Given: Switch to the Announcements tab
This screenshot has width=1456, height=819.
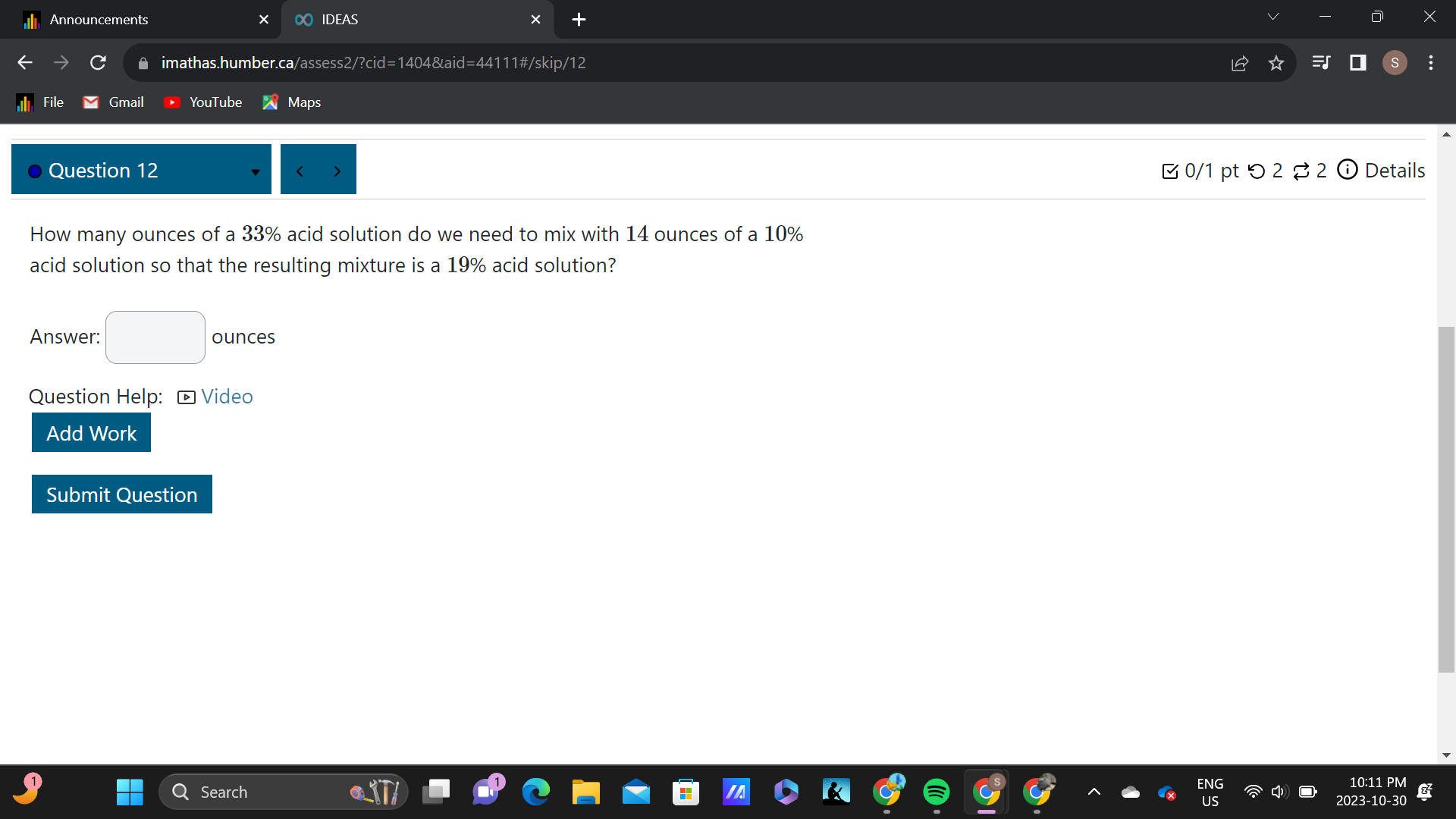Looking at the screenshot, I should tap(99, 20).
